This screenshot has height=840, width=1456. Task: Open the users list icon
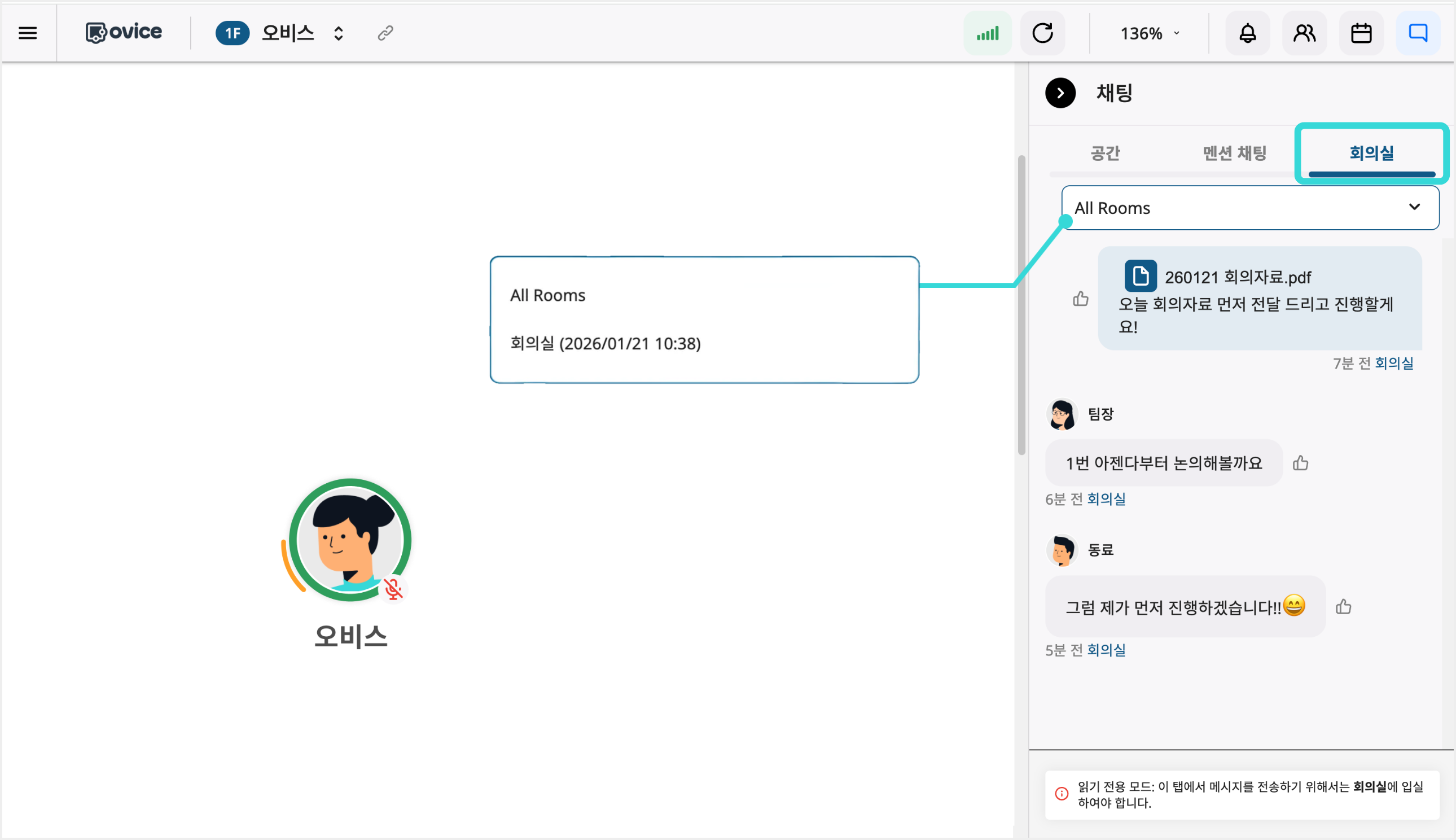[1304, 33]
